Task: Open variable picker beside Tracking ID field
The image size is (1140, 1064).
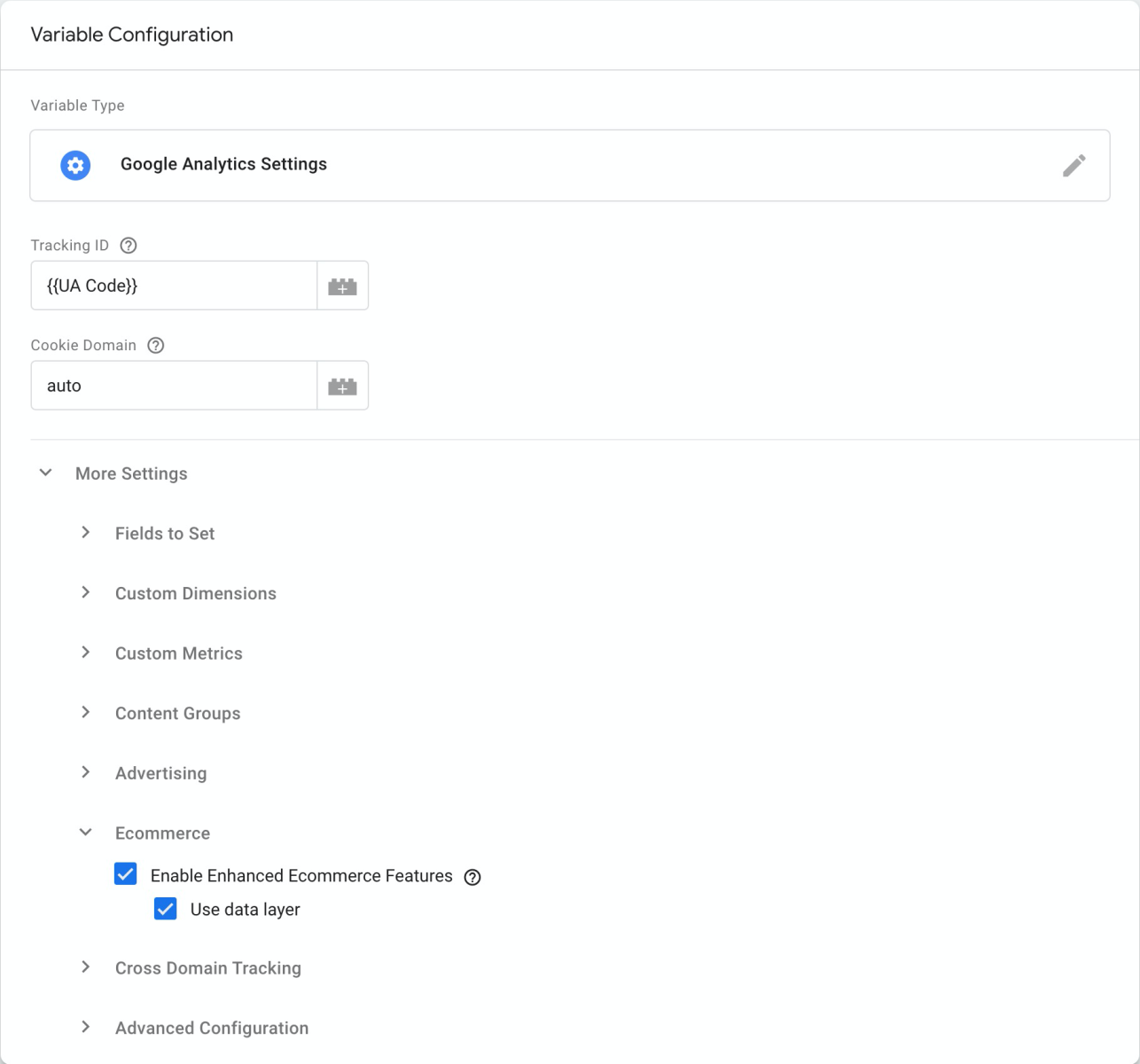Action: click(x=342, y=286)
